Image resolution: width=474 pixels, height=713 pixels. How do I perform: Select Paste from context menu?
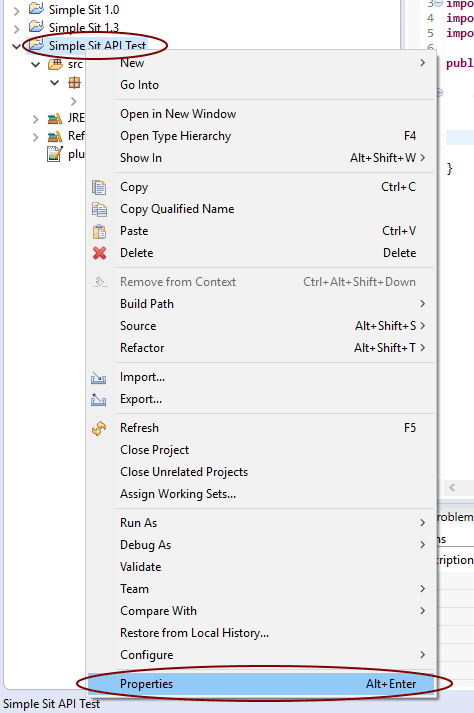[x=261, y=231]
